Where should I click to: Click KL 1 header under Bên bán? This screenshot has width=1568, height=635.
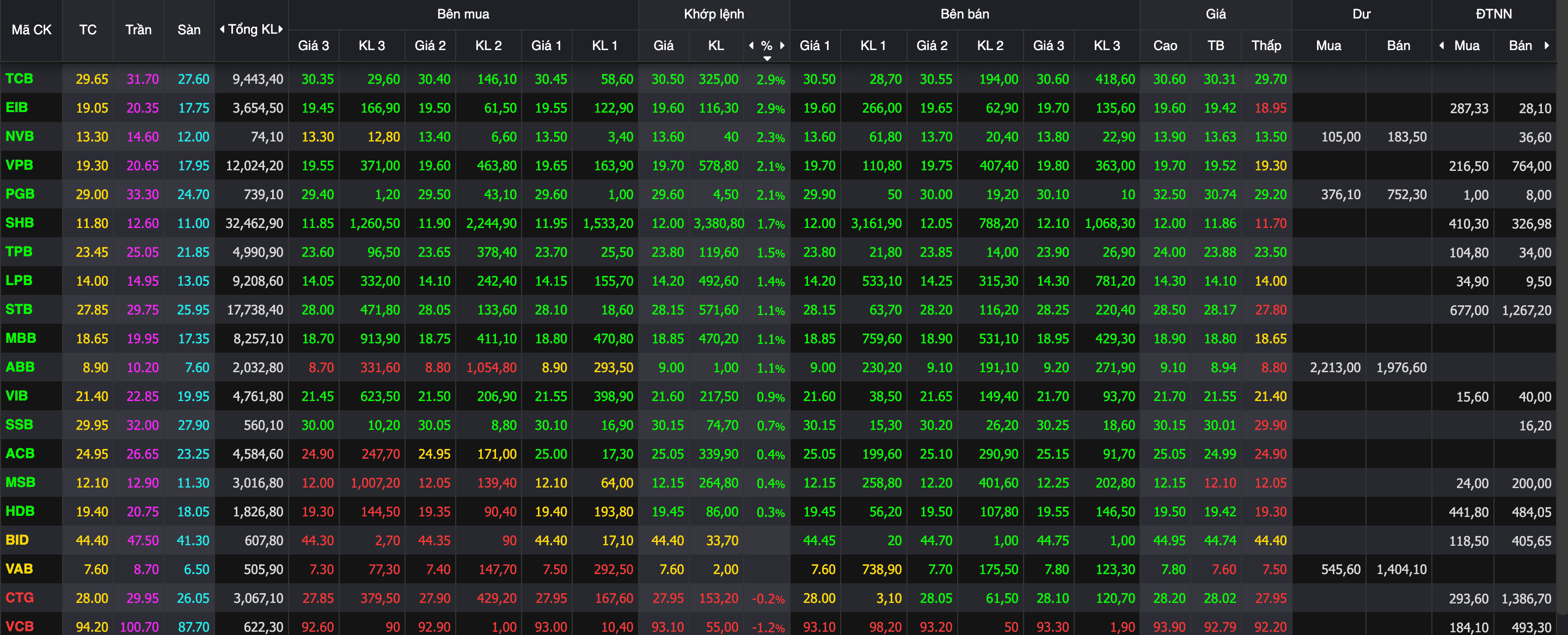click(x=873, y=46)
